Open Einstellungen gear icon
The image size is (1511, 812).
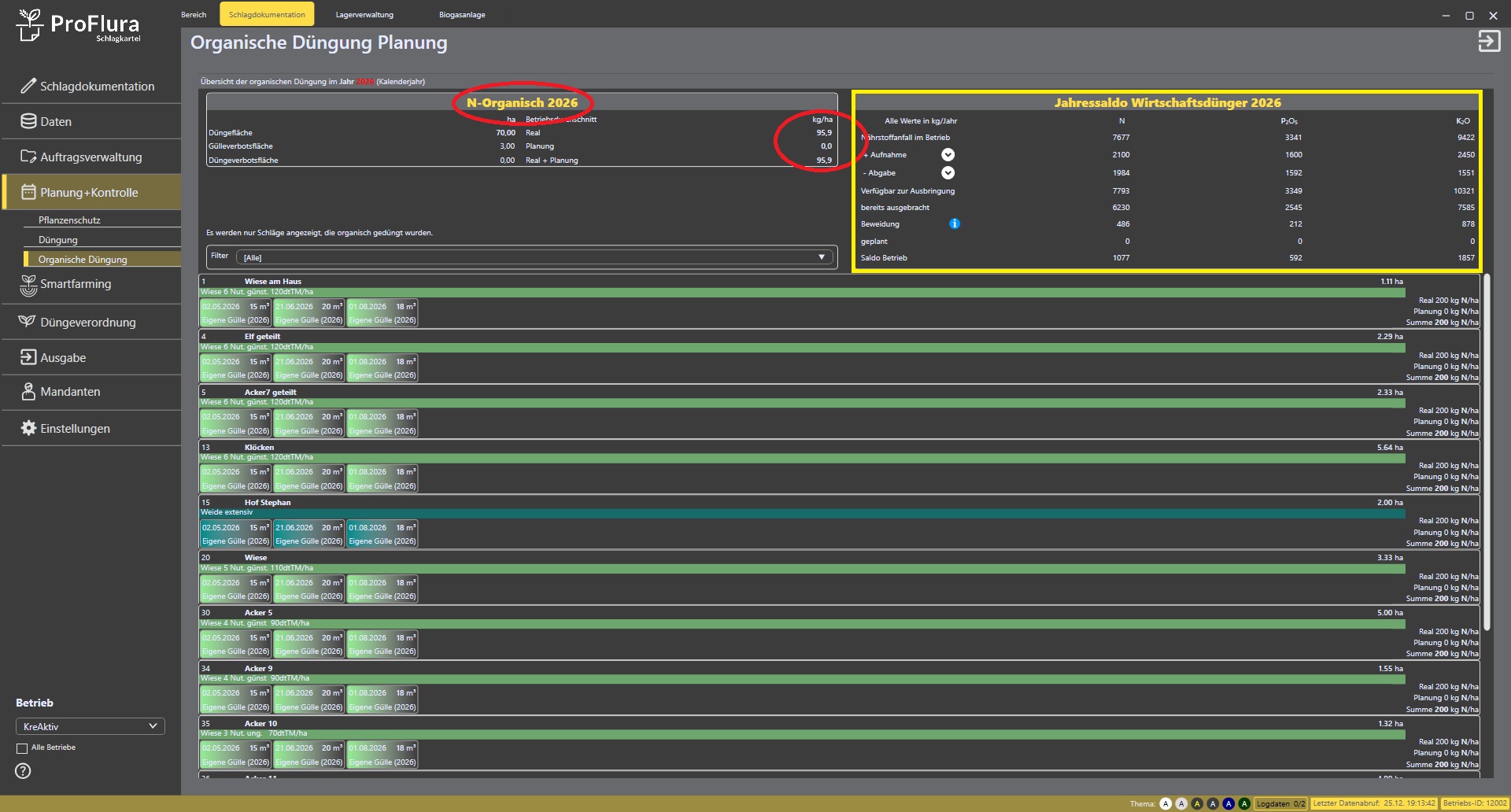point(28,428)
